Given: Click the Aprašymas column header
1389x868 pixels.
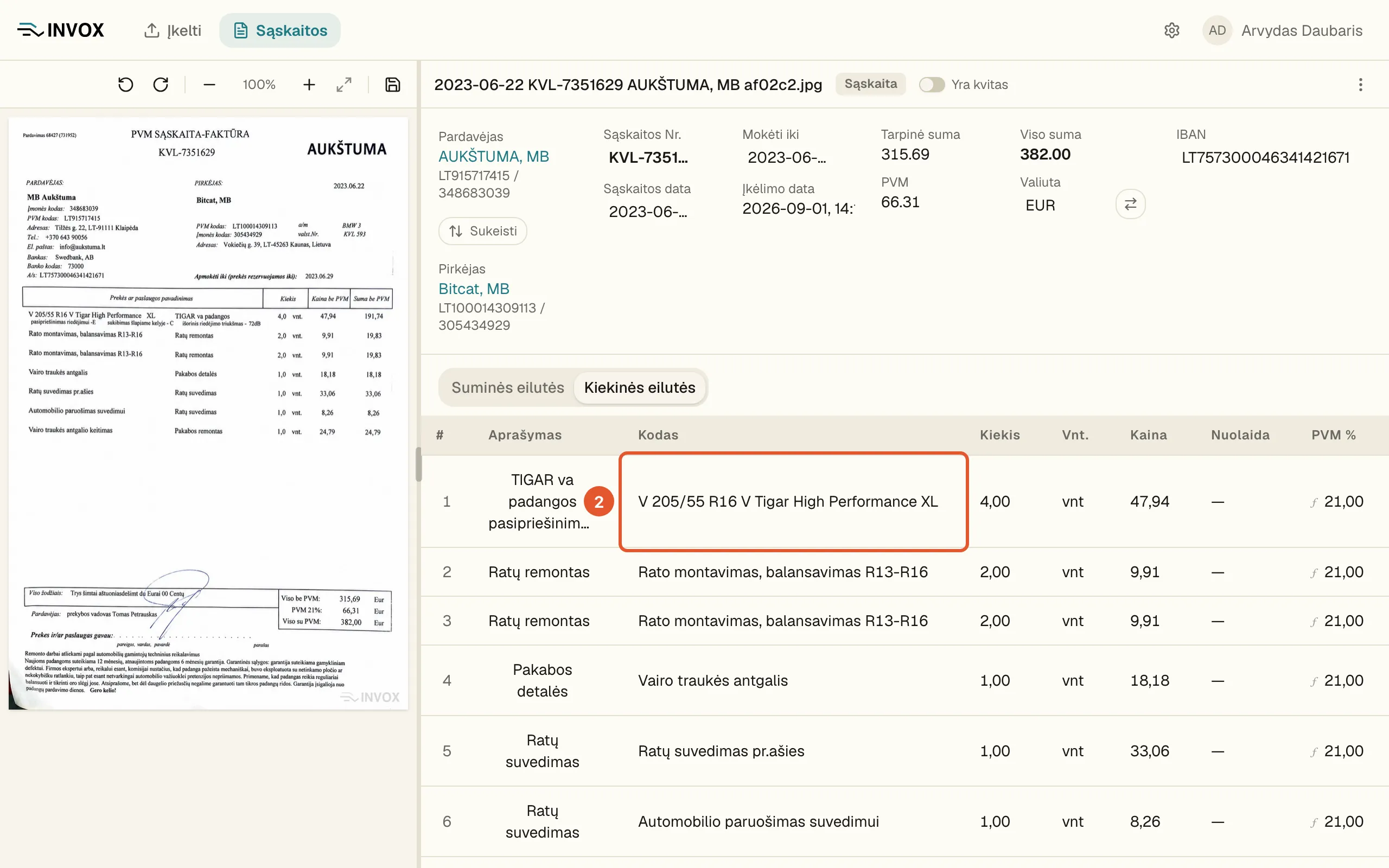Looking at the screenshot, I should [x=525, y=435].
